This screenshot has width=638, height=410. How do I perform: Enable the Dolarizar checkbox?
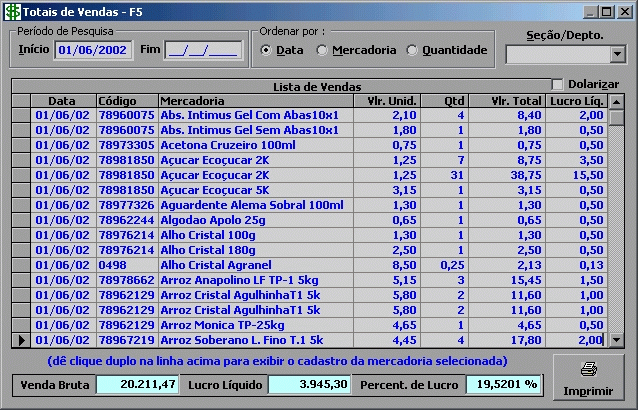(x=558, y=85)
